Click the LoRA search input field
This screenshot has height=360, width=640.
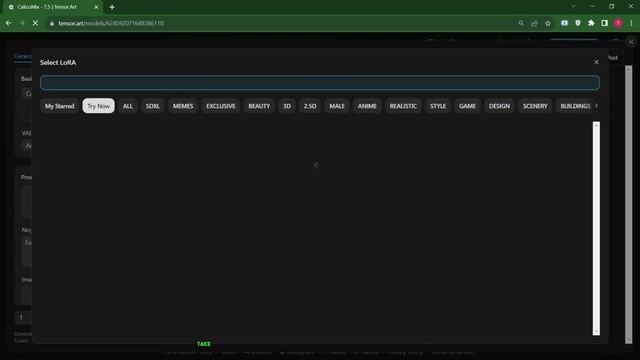(320, 82)
